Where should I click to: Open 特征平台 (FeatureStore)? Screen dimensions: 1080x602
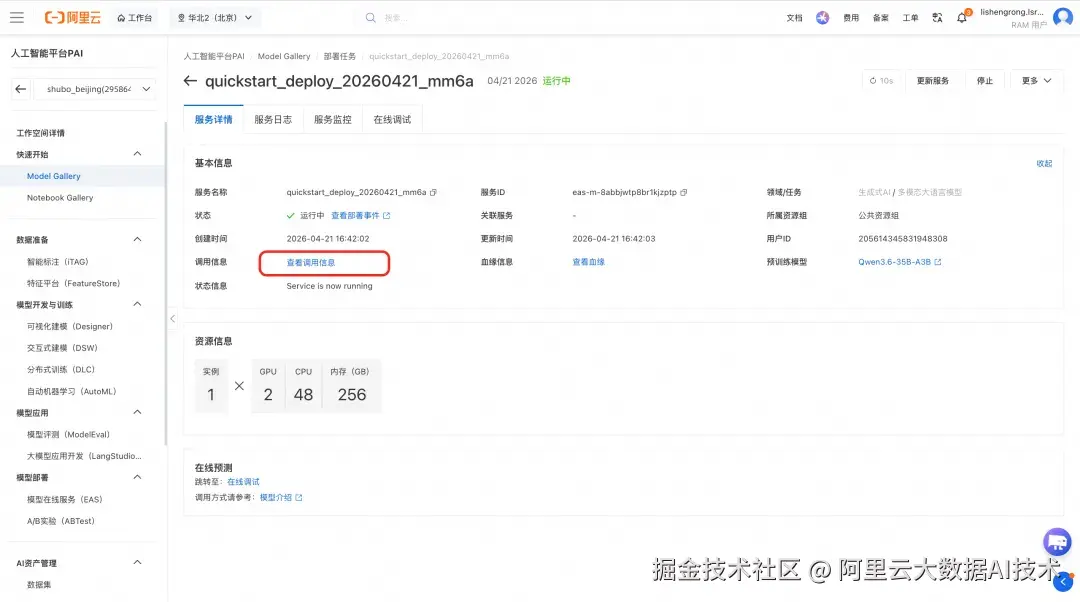click(x=73, y=283)
